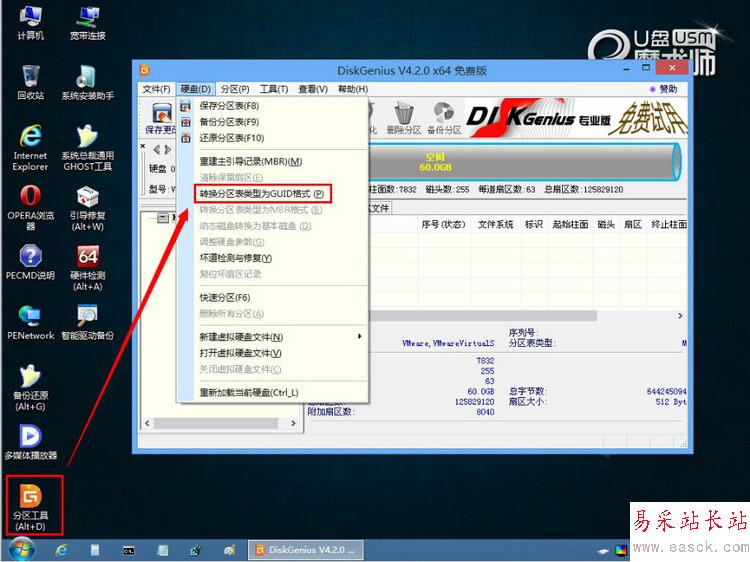Open the 帮助(H) menu
The image size is (750, 562).
tap(353, 89)
